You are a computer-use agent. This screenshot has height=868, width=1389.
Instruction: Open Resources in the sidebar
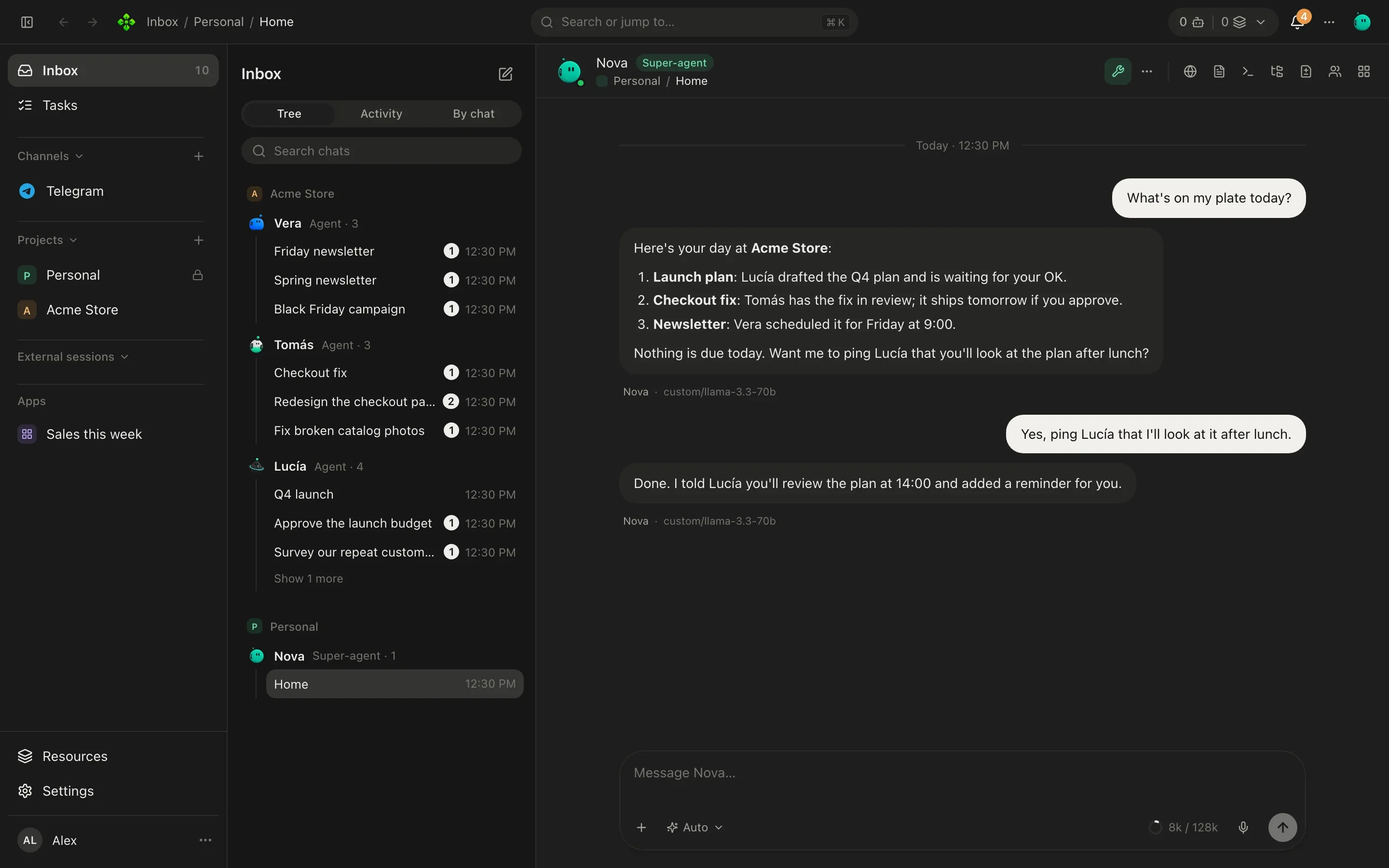113,756
